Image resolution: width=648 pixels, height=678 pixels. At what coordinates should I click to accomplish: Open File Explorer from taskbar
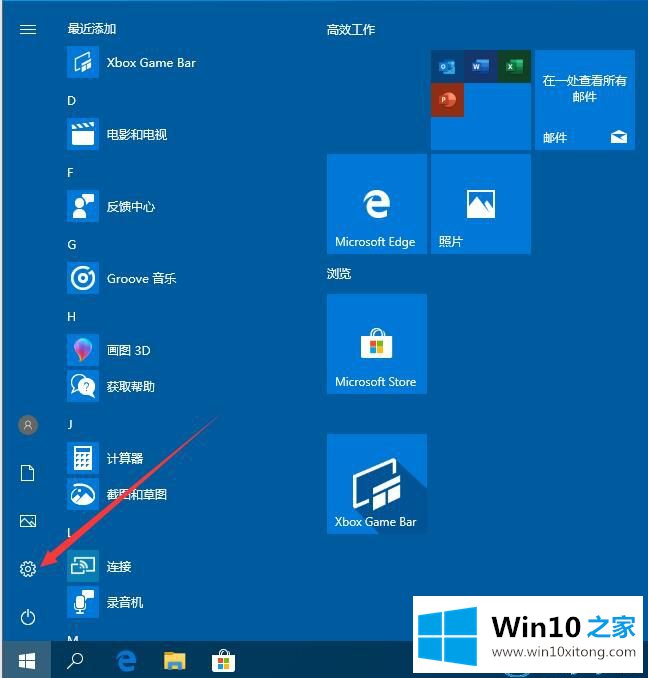(x=175, y=661)
